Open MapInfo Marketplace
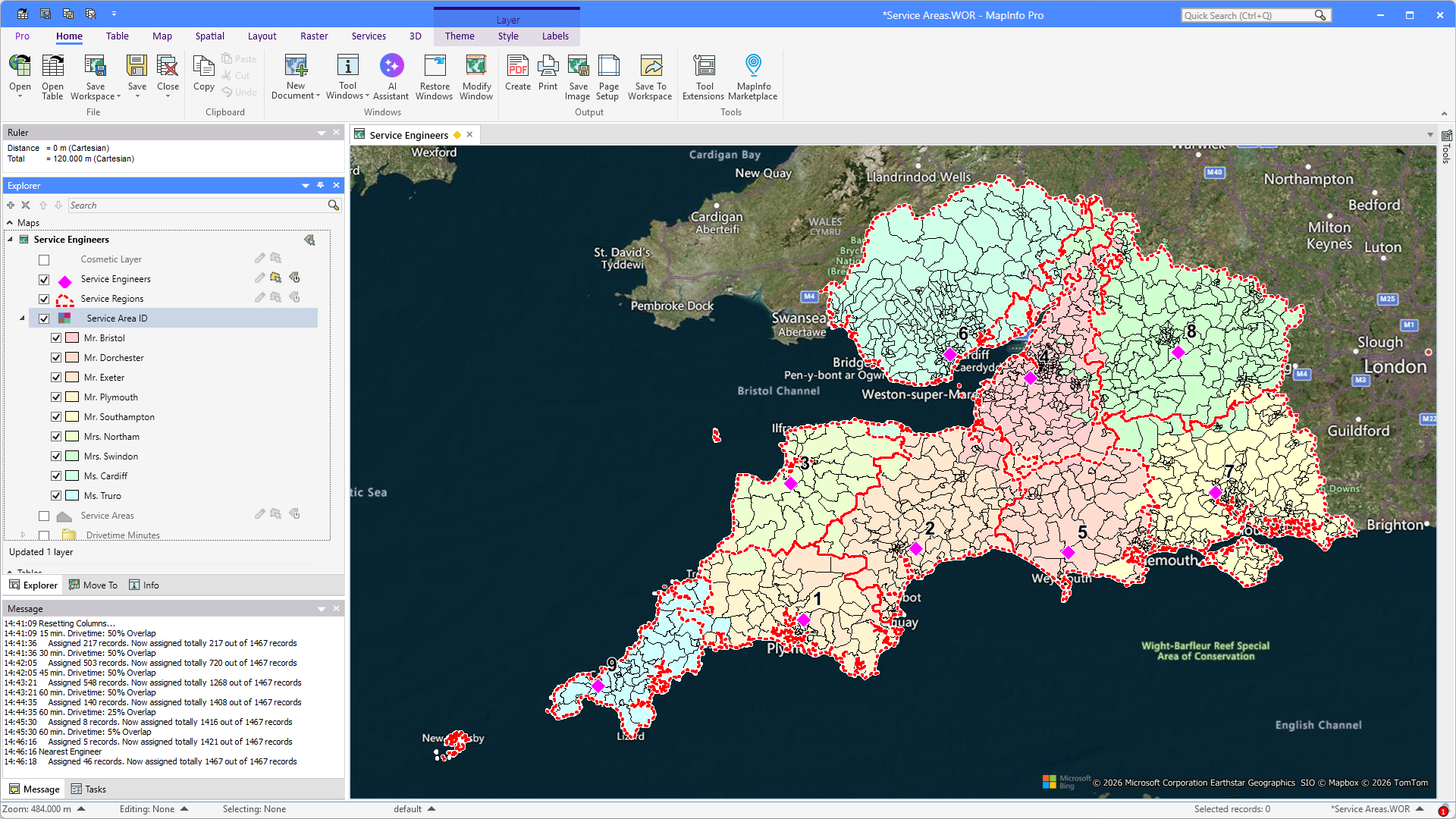This screenshot has height=819, width=1456. click(753, 77)
